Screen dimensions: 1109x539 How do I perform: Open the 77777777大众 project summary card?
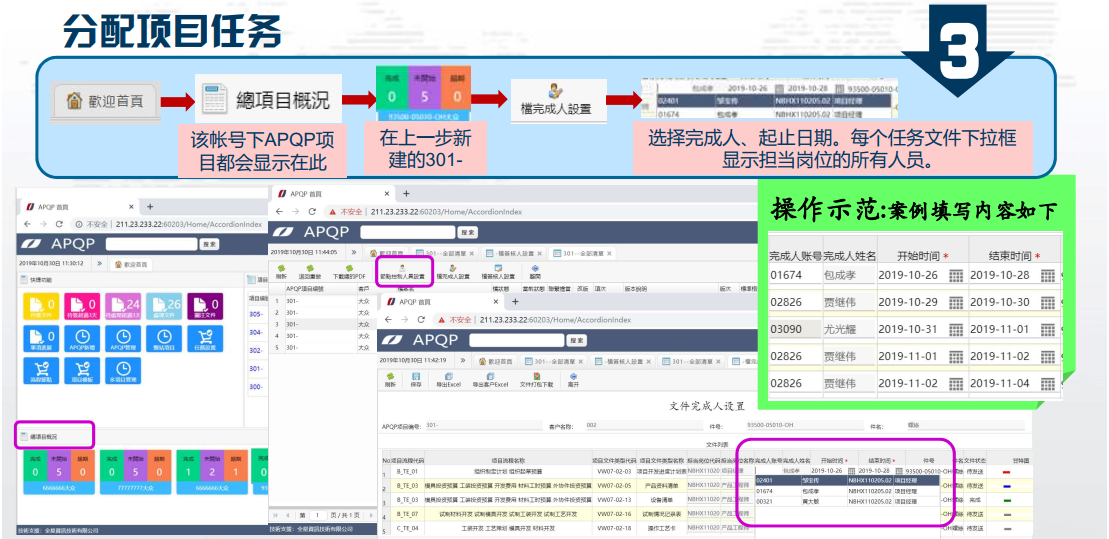(x=134, y=471)
